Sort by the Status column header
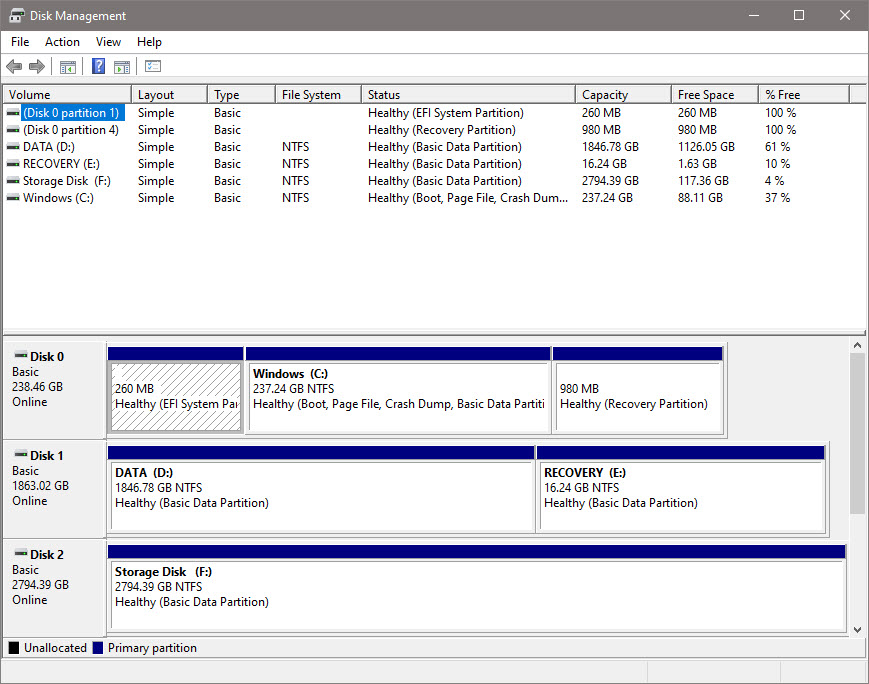Image resolution: width=869 pixels, height=684 pixels. [468, 95]
